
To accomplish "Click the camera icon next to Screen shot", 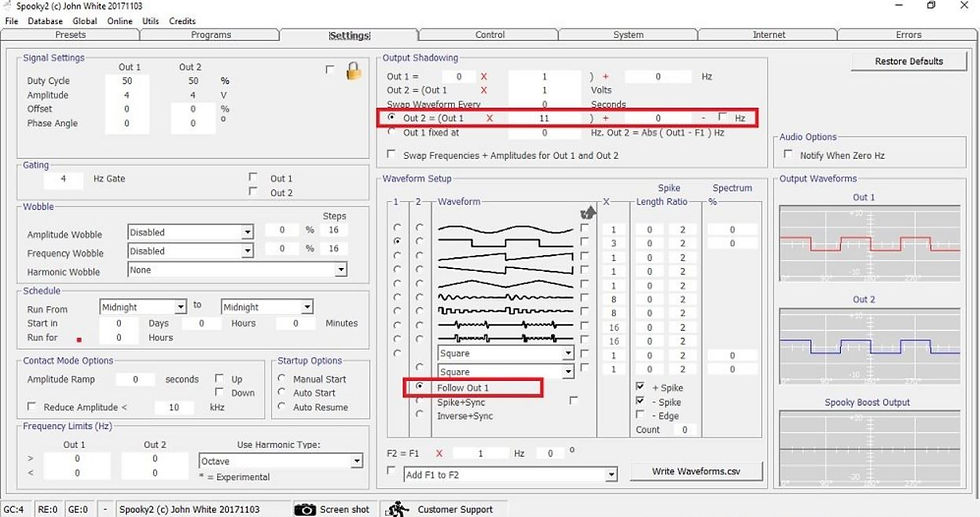I will (x=305, y=509).
